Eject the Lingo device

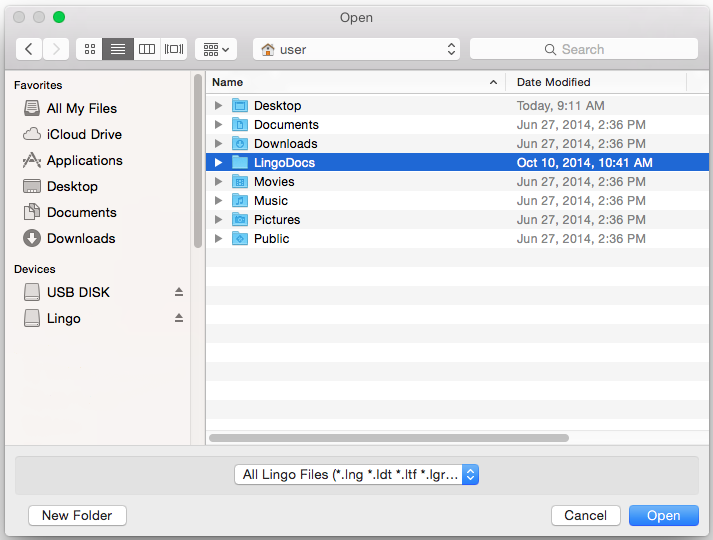(x=179, y=318)
